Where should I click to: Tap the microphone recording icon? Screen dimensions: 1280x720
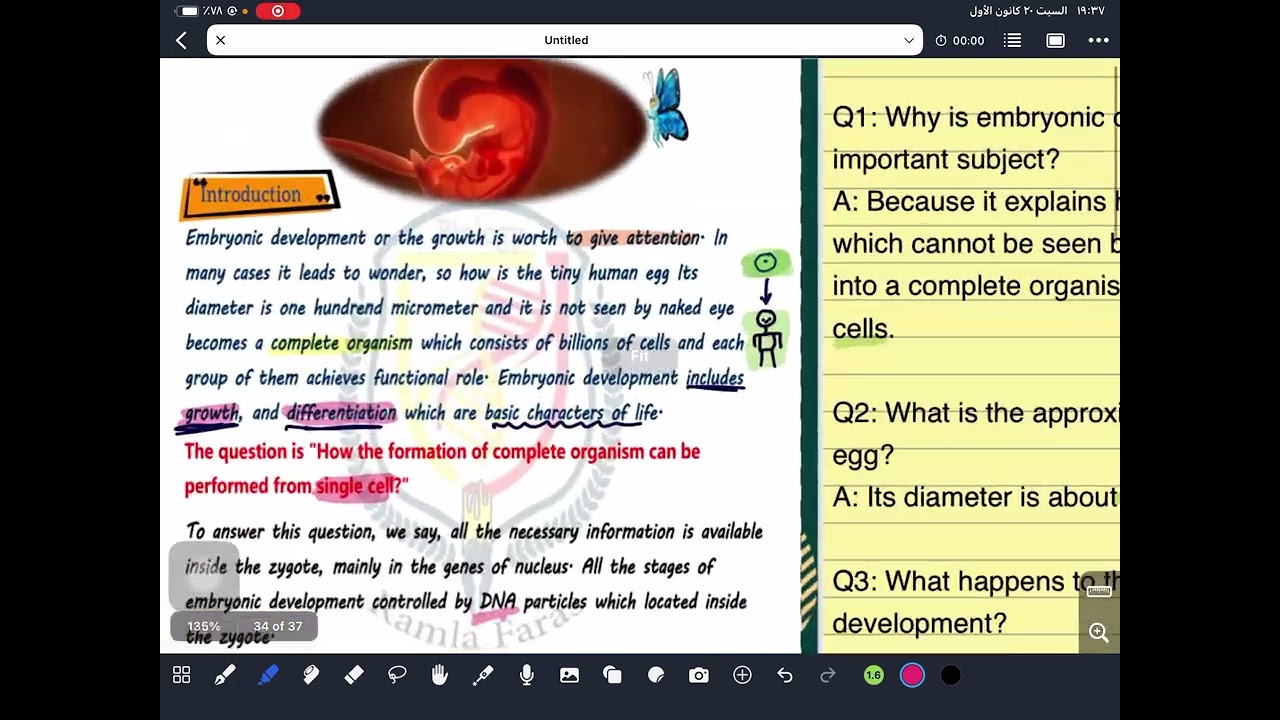click(x=527, y=676)
